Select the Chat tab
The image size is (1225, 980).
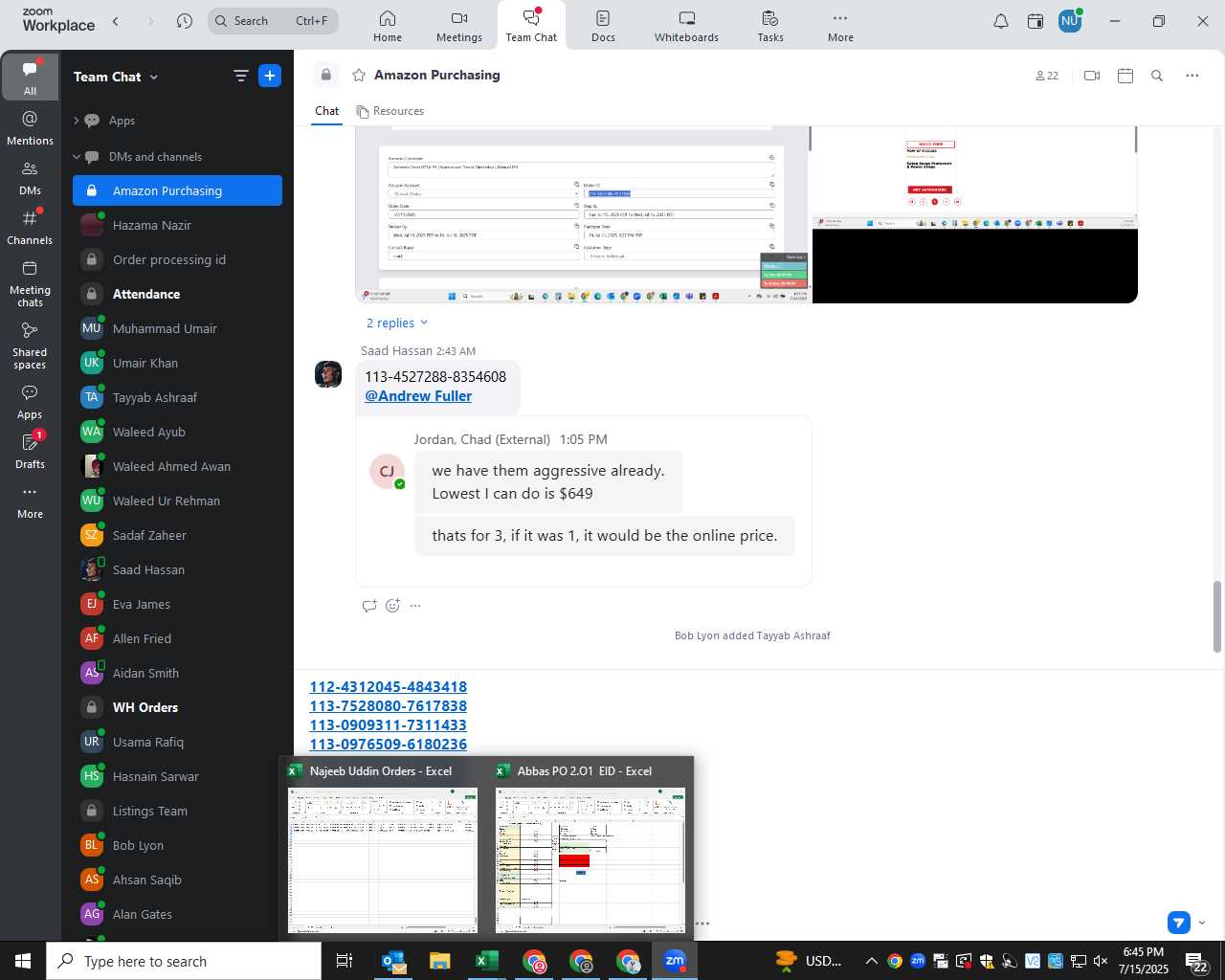[x=327, y=111]
